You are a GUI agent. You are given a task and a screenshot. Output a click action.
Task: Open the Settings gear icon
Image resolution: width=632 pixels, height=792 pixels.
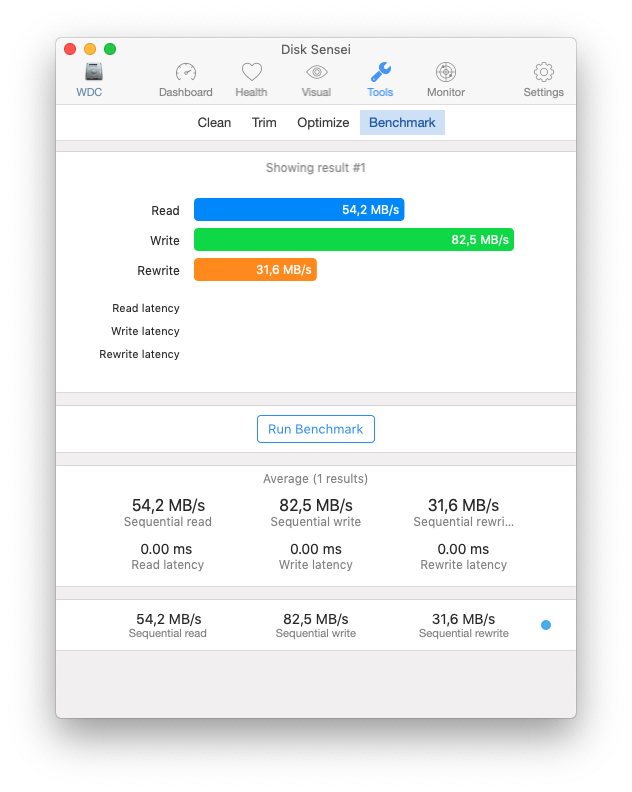pos(544,72)
